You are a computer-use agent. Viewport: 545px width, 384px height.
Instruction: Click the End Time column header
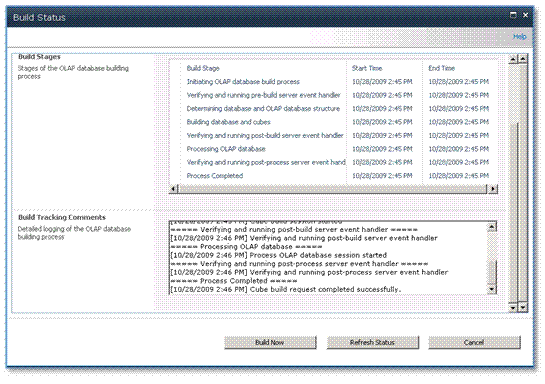pyautogui.click(x=441, y=68)
